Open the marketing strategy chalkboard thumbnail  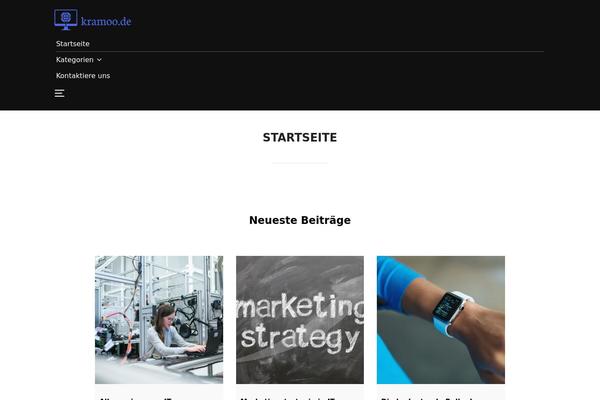(300, 320)
